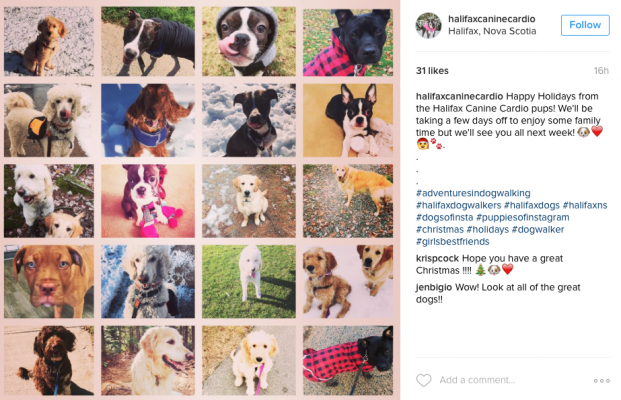This screenshot has width=621, height=400.
Task: Open the Halifax, Nova Scotia location link
Action: [x=492, y=31]
